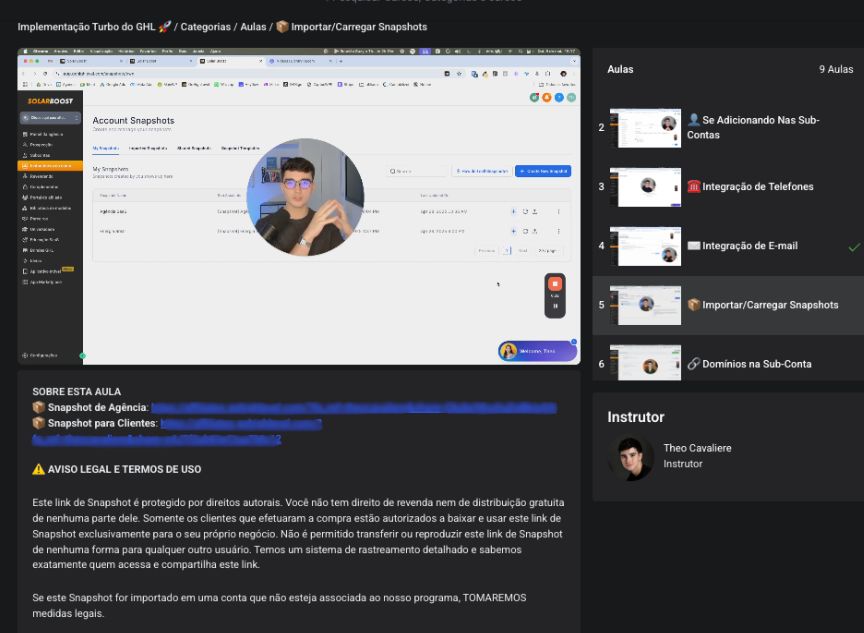Toggle the completed checkmark on Integração de E-mail
The width and height of the screenshot is (864, 633).
pyautogui.click(x=854, y=247)
